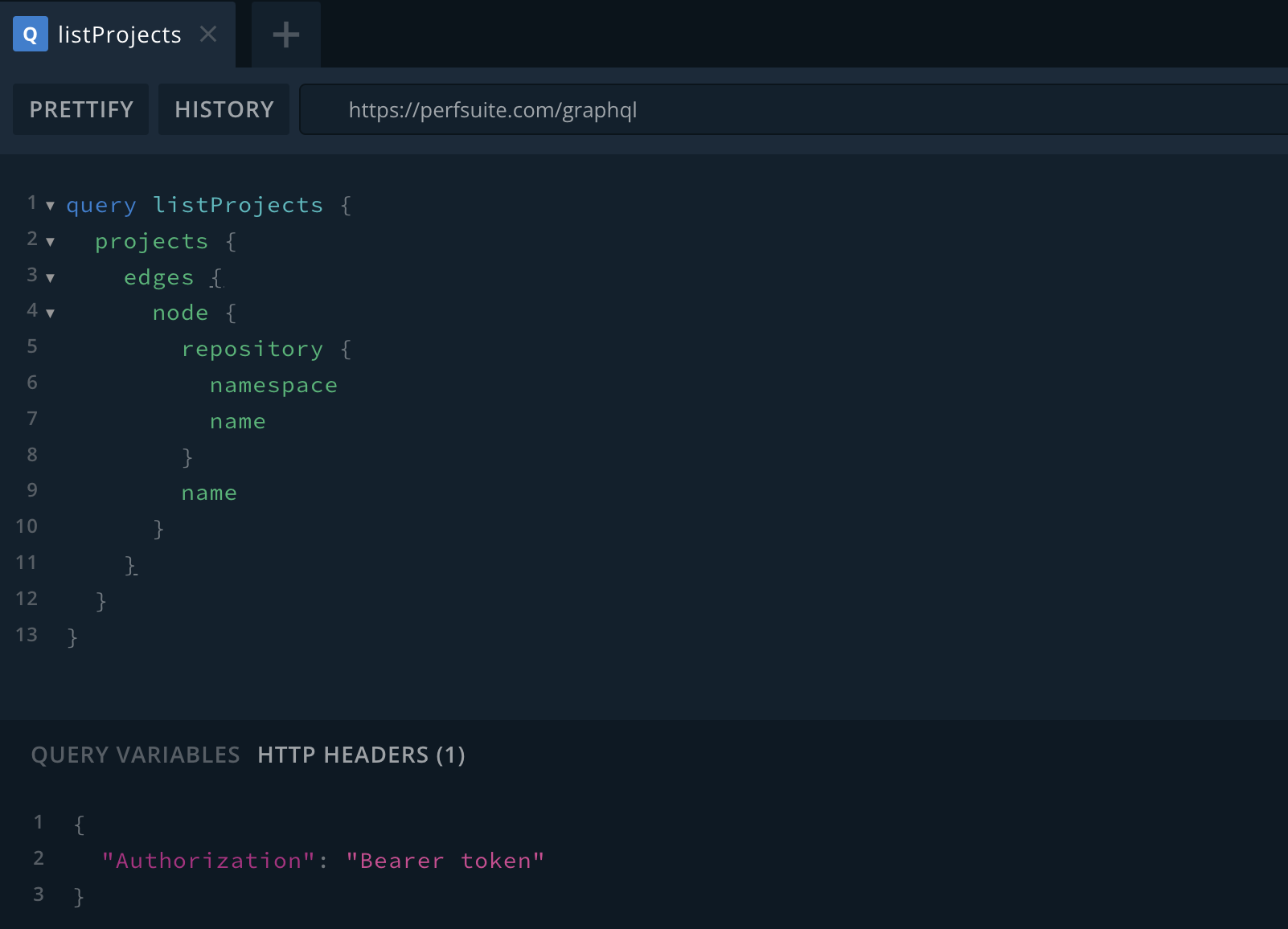Click the 'edges' field on line 3
Screen dimensions: 1288x929
click(x=159, y=277)
